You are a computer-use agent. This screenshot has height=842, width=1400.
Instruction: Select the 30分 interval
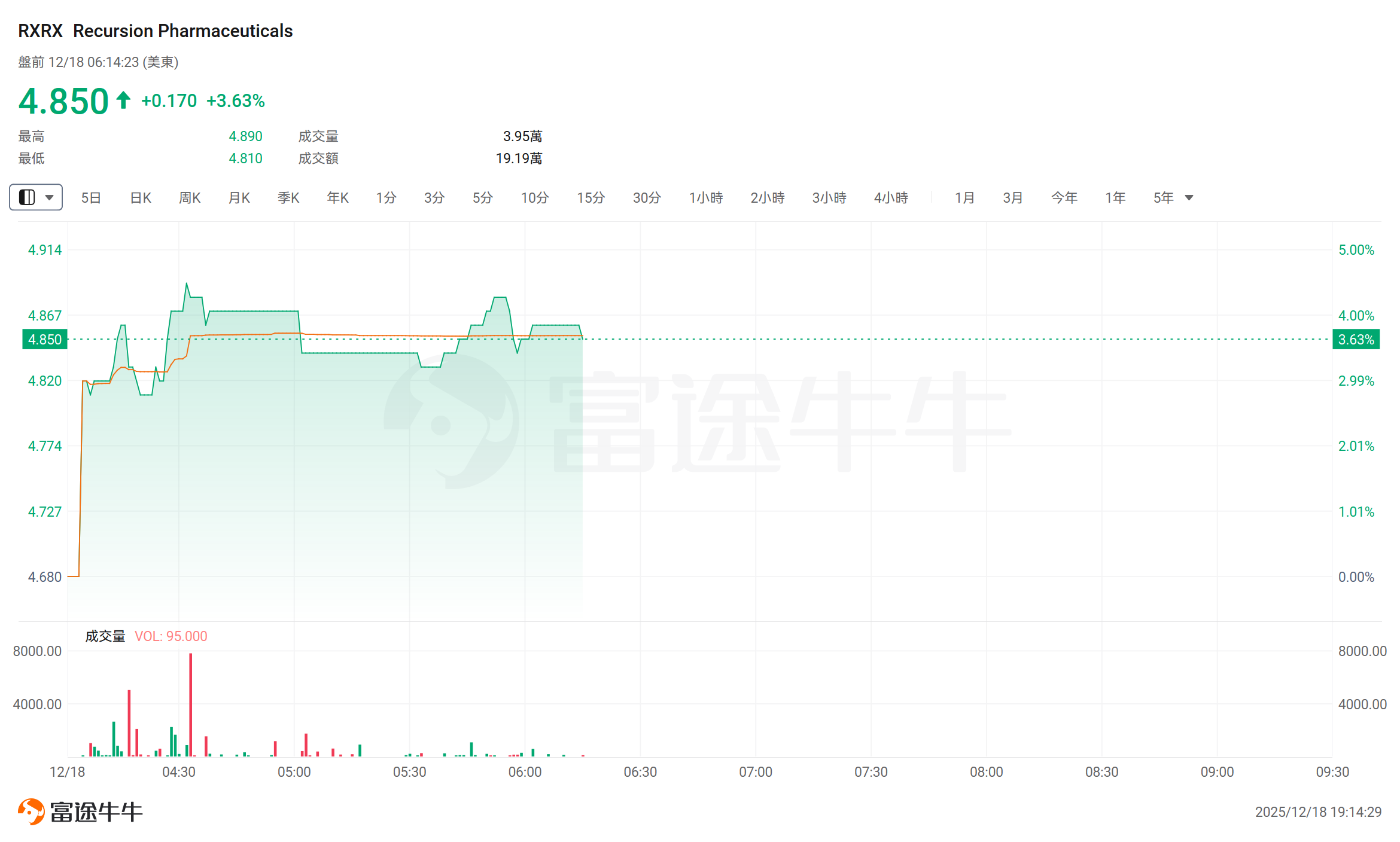pos(647,198)
